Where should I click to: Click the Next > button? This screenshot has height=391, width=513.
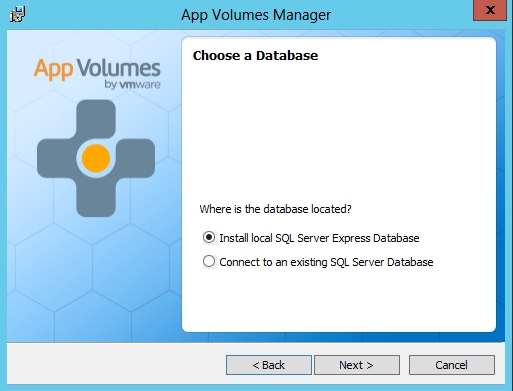357,365
